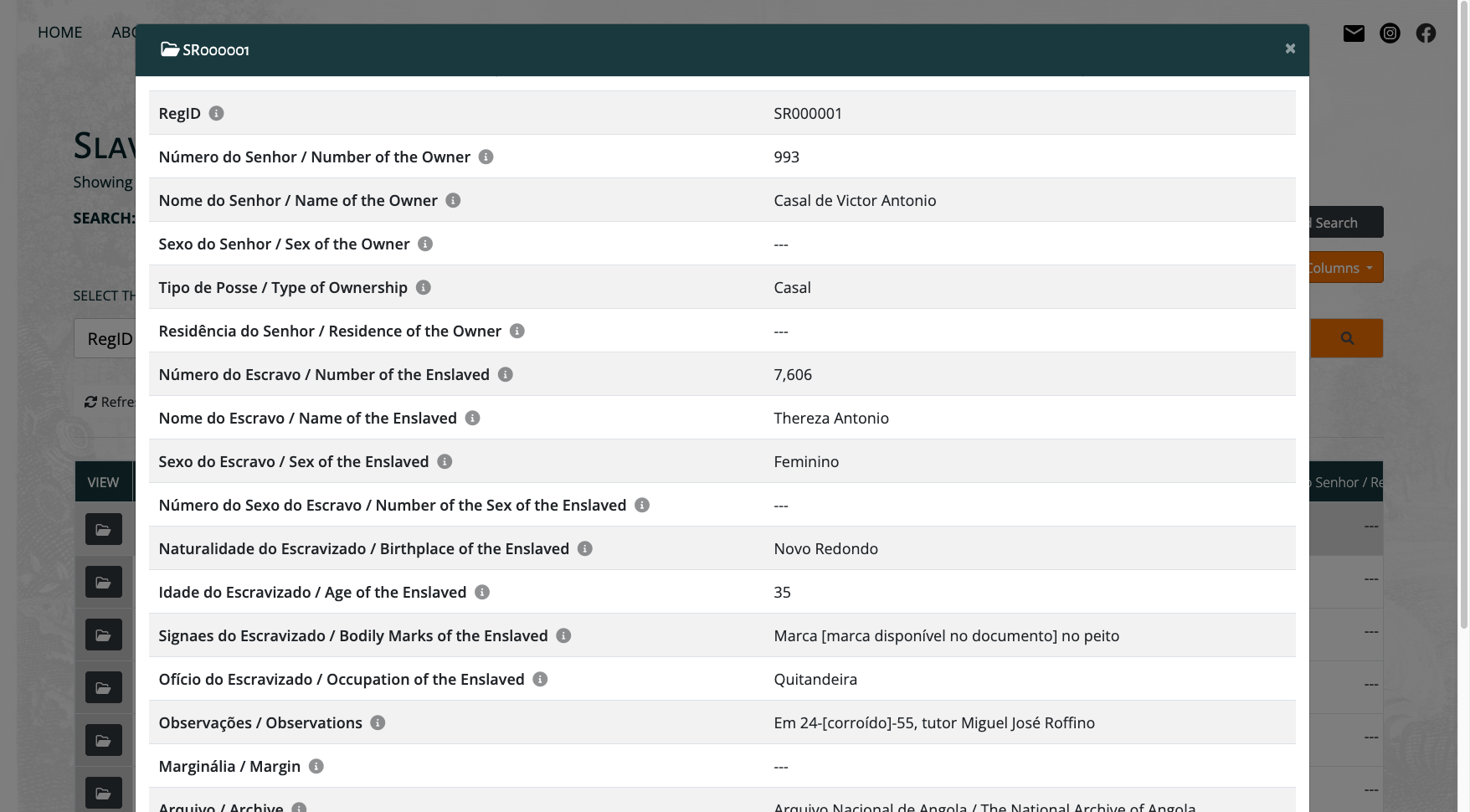Click info icon beside Margin
This screenshot has height=812, width=1470.
point(316,766)
